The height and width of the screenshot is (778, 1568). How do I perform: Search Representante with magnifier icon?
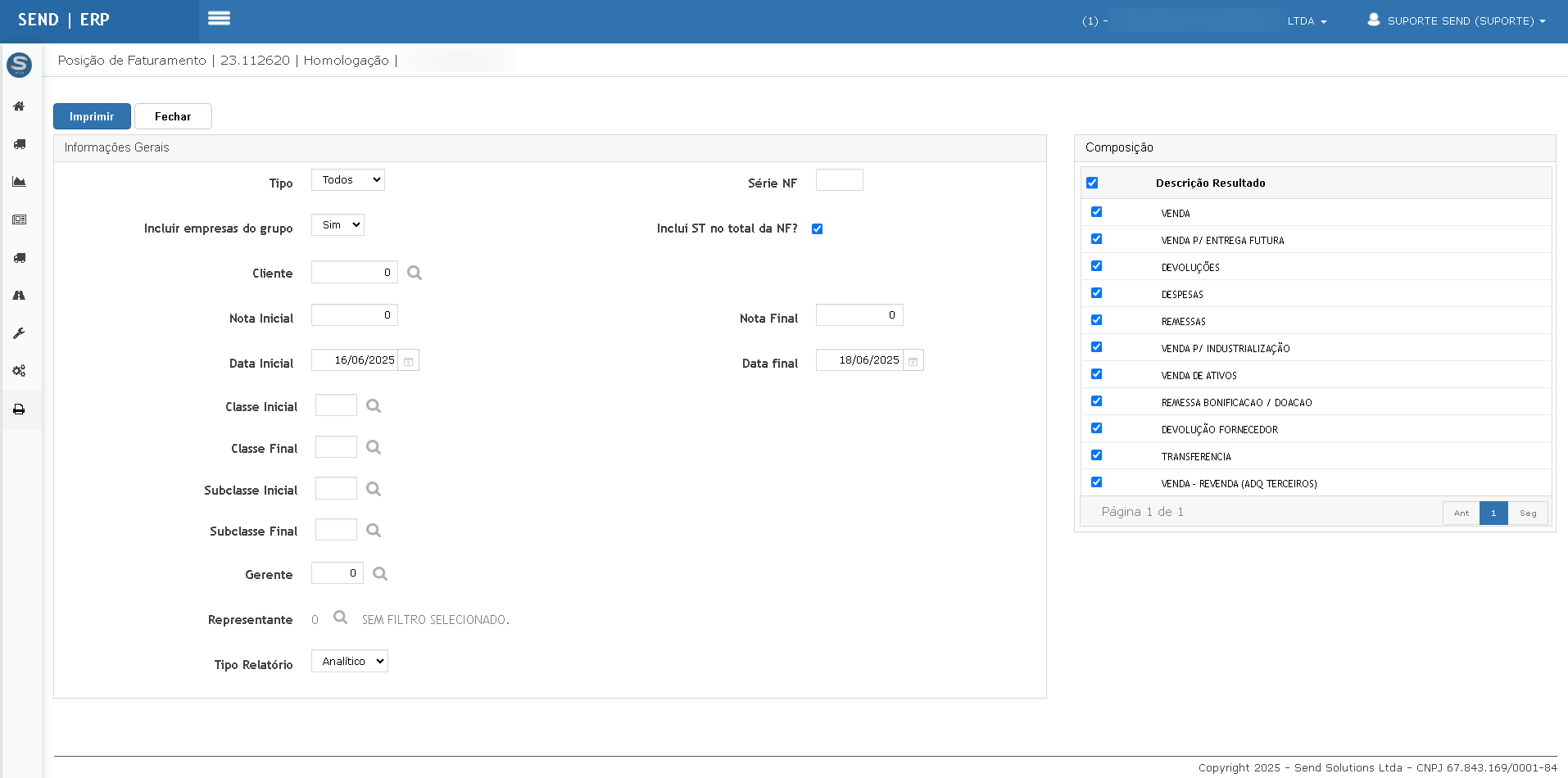click(x=341, y=617)
